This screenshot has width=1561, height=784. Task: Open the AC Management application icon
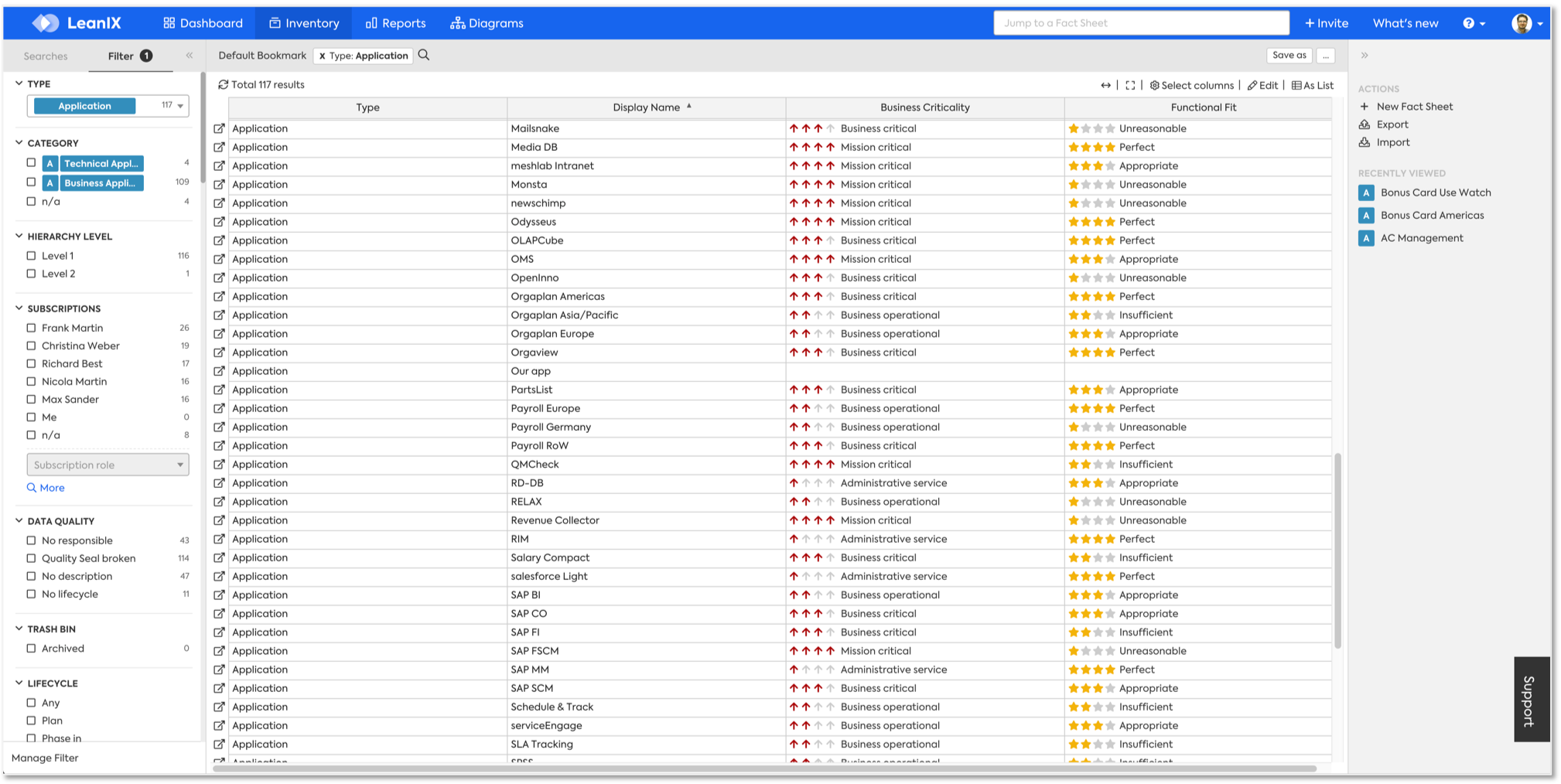click(1366, 238)
